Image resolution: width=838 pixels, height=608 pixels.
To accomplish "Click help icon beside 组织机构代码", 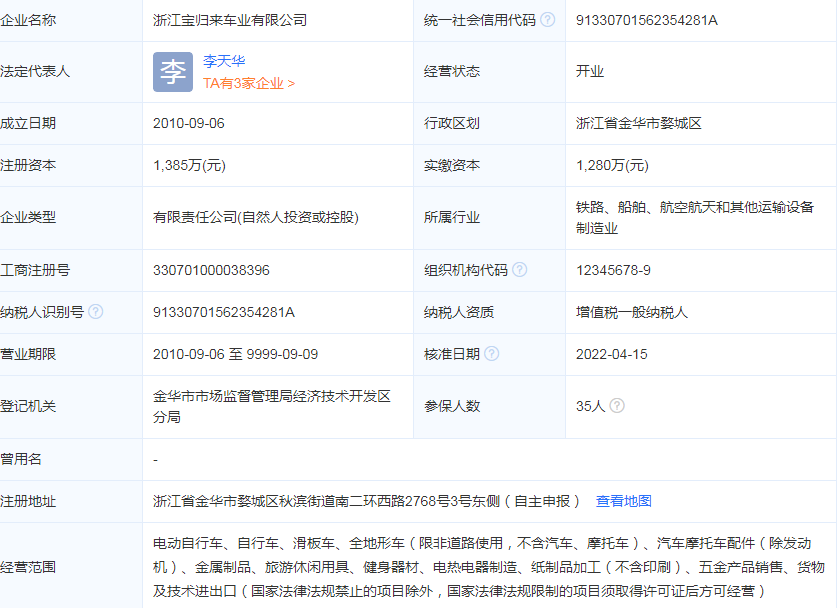I will [519, 270].
